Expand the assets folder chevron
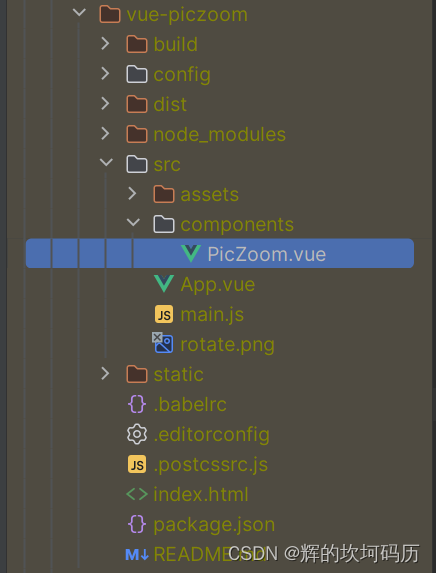436x573 pixels. pyautogui.click(x=132, y=193)
